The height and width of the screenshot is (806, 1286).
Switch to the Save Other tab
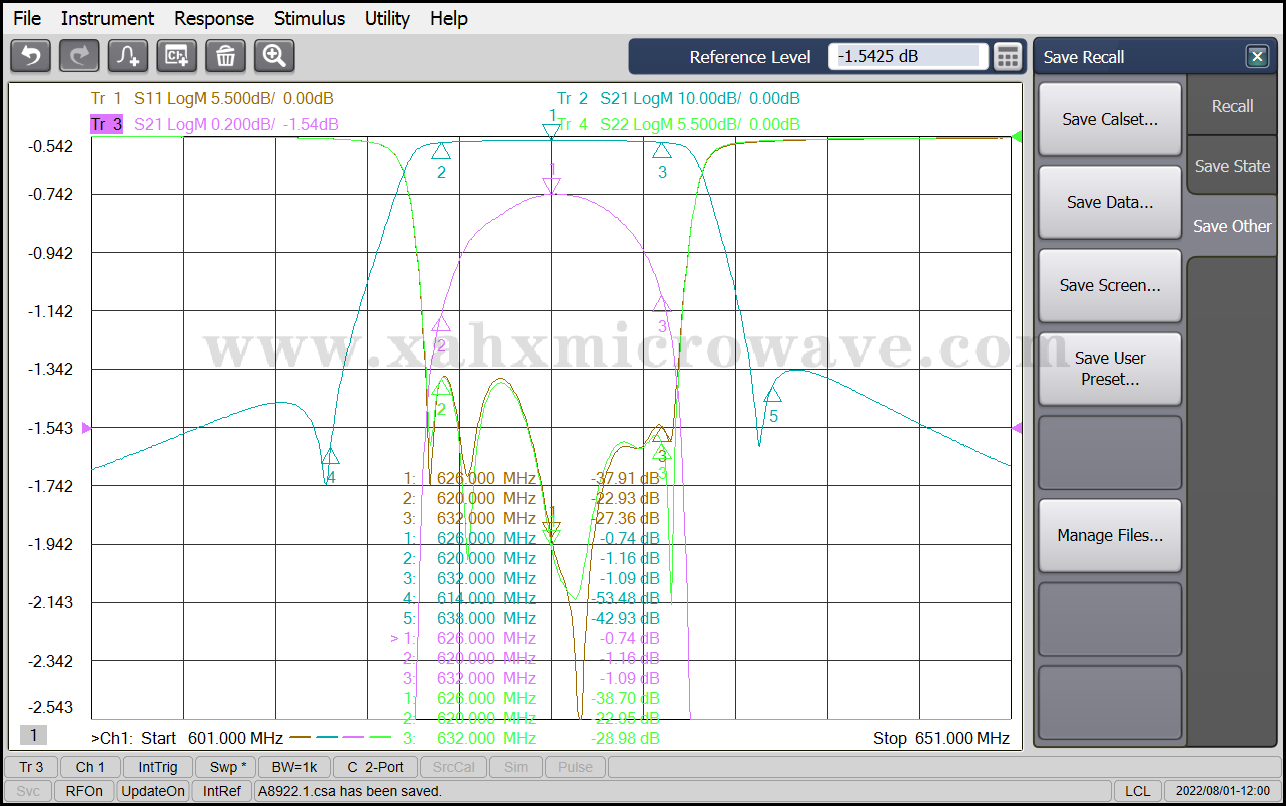click(1232, 226)
